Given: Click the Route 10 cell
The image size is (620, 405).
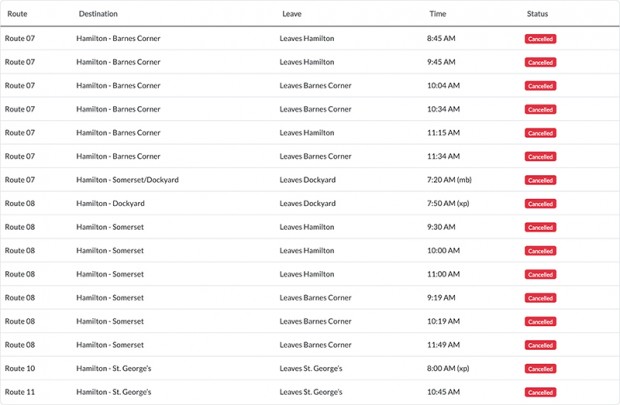Looking at the screenshot, I should 20,368.
